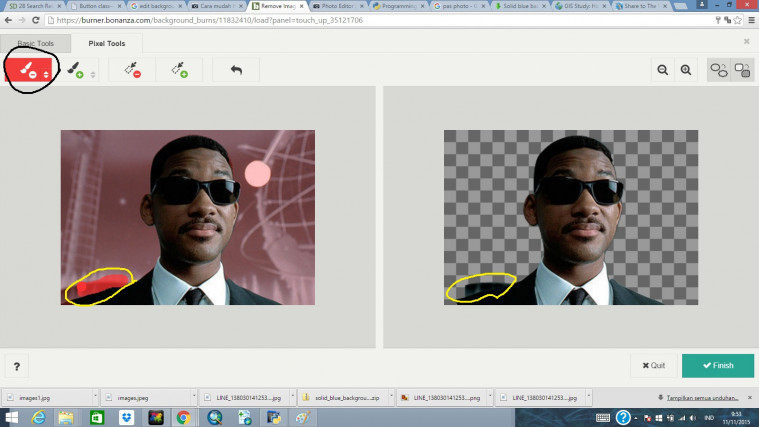Open the first LINE_138030141253...jpg download
759x427 pixels.
(243, 397)
